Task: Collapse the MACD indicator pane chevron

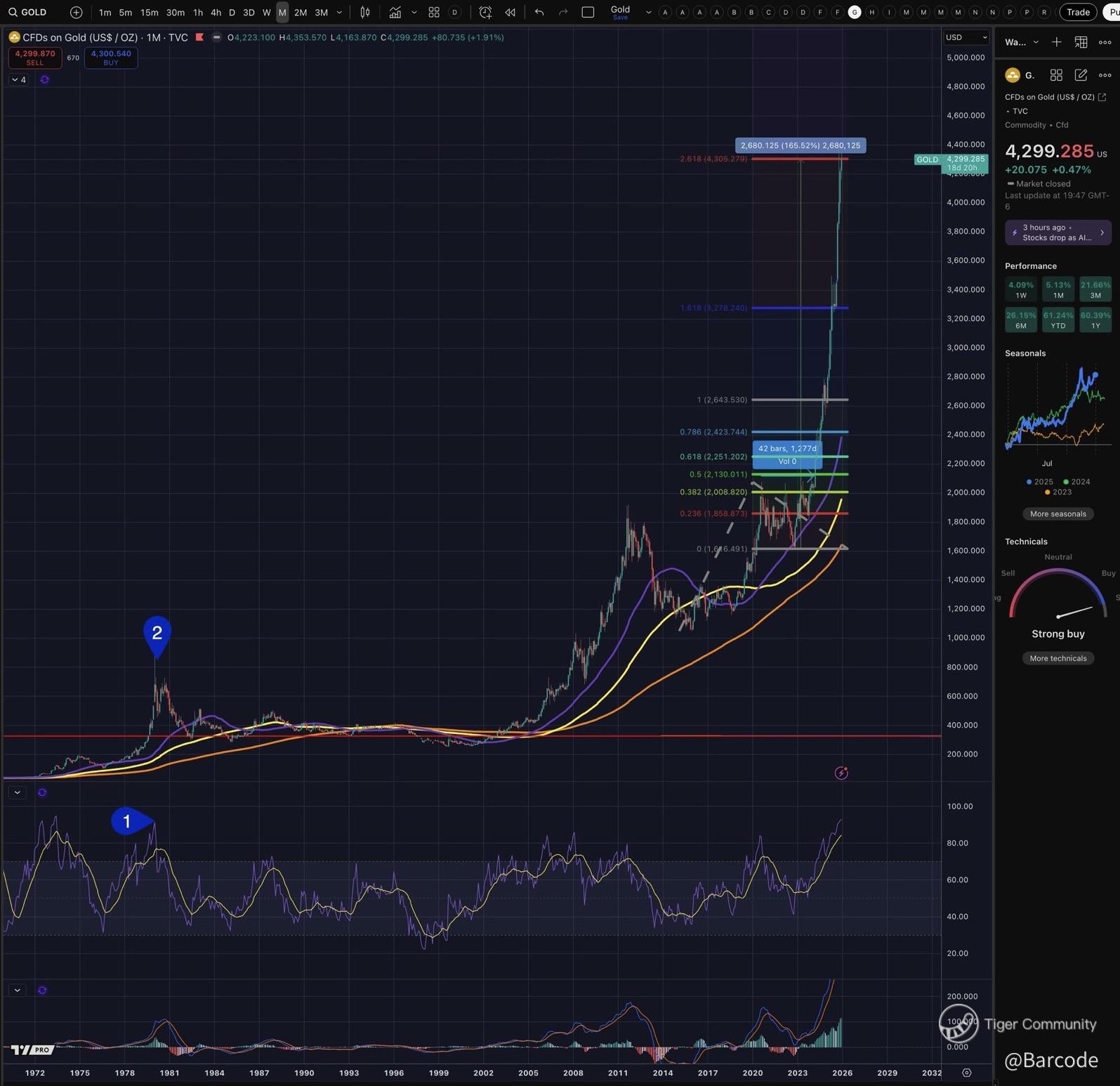Action: (18, 990)
